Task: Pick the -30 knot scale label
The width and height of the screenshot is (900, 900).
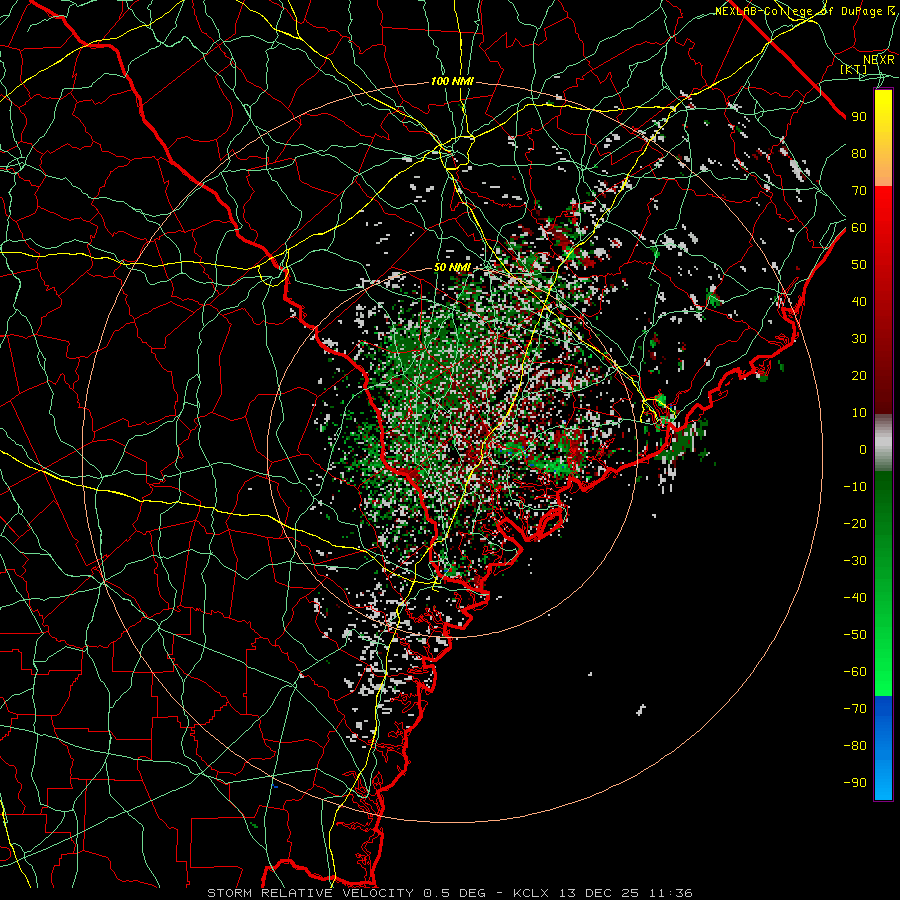Action: [855, 561]
